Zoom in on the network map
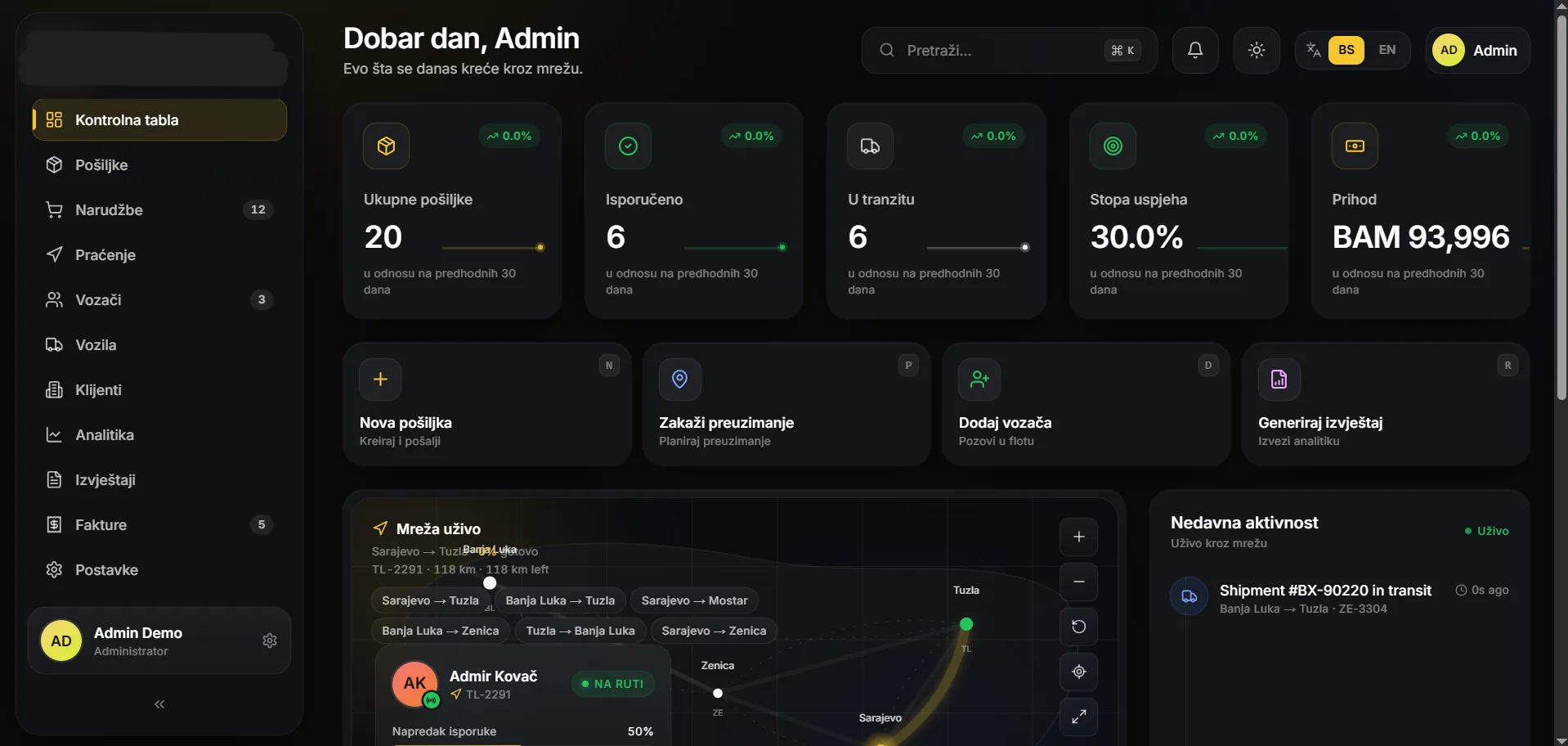This screenshot has width=1568, height=746. (1079, 537)
